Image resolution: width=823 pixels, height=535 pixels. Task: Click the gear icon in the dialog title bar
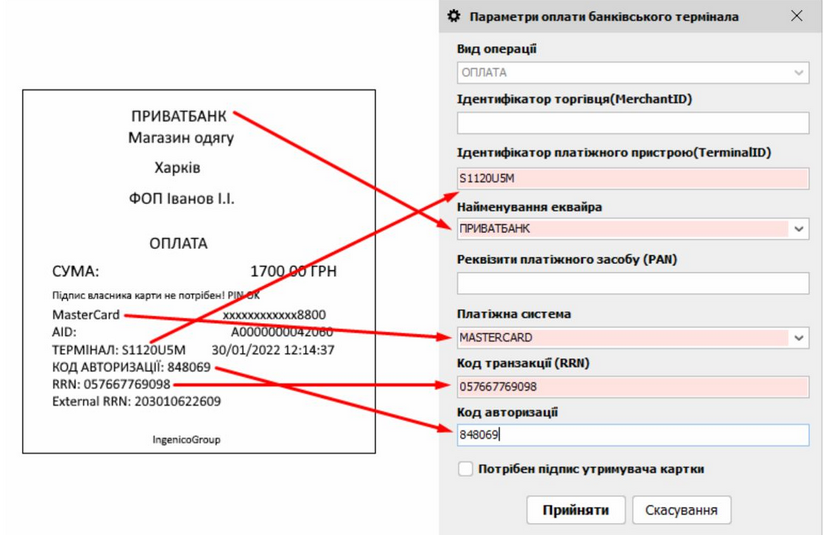tap(453, 16)
